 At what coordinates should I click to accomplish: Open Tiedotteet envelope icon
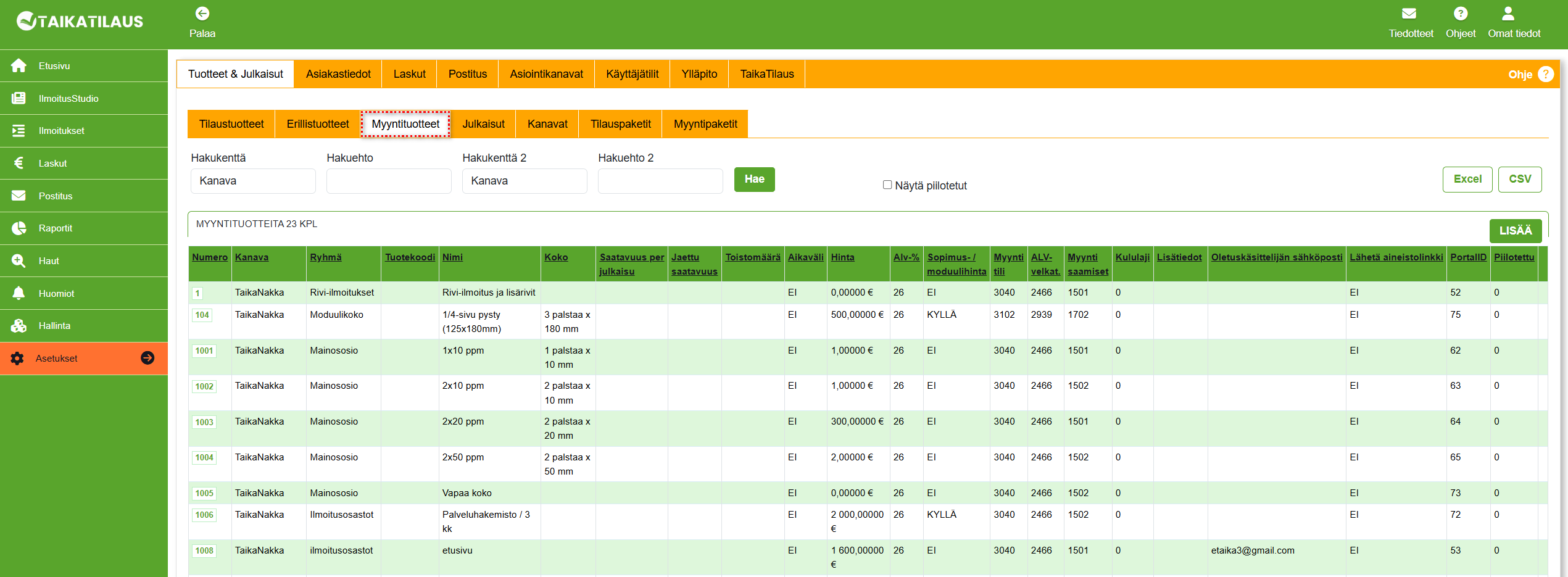(1409, 14)
